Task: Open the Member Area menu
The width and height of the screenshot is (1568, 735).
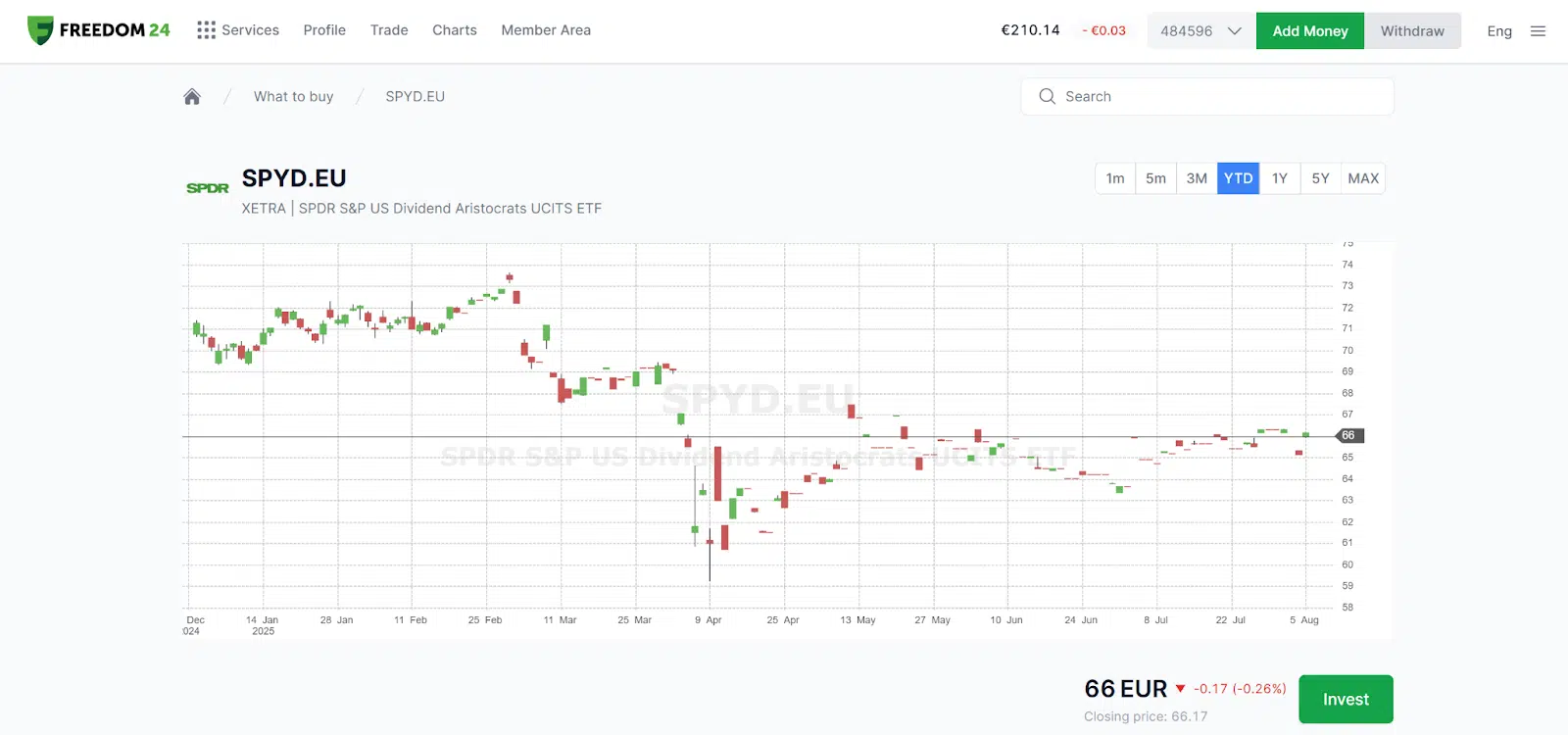Action: coord(546,30)
